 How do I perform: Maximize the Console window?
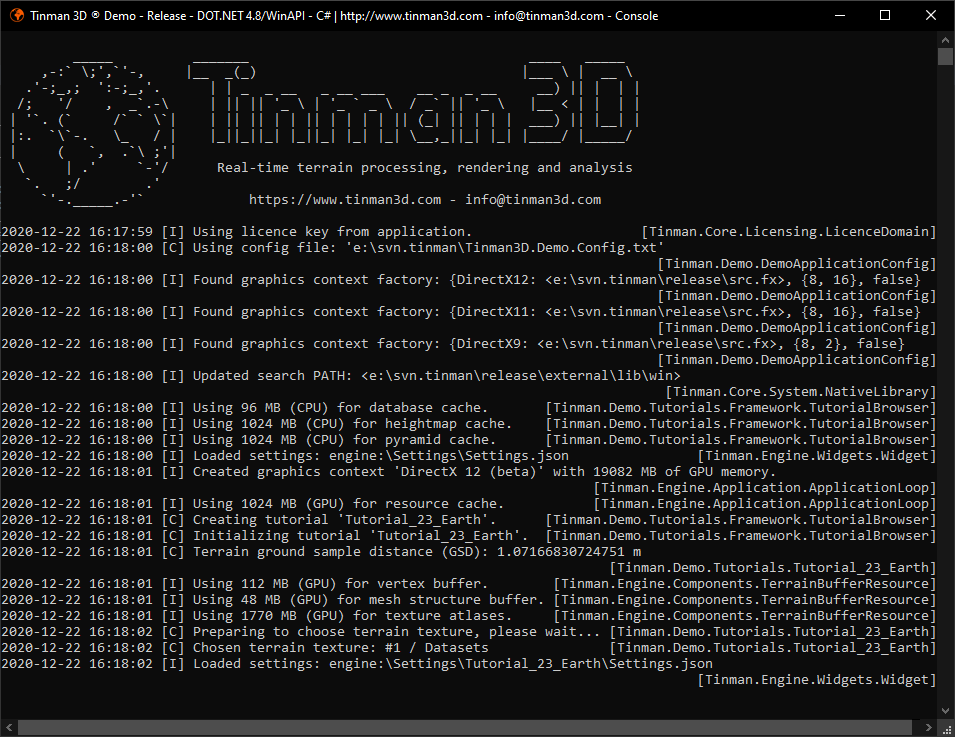(885, 15)
